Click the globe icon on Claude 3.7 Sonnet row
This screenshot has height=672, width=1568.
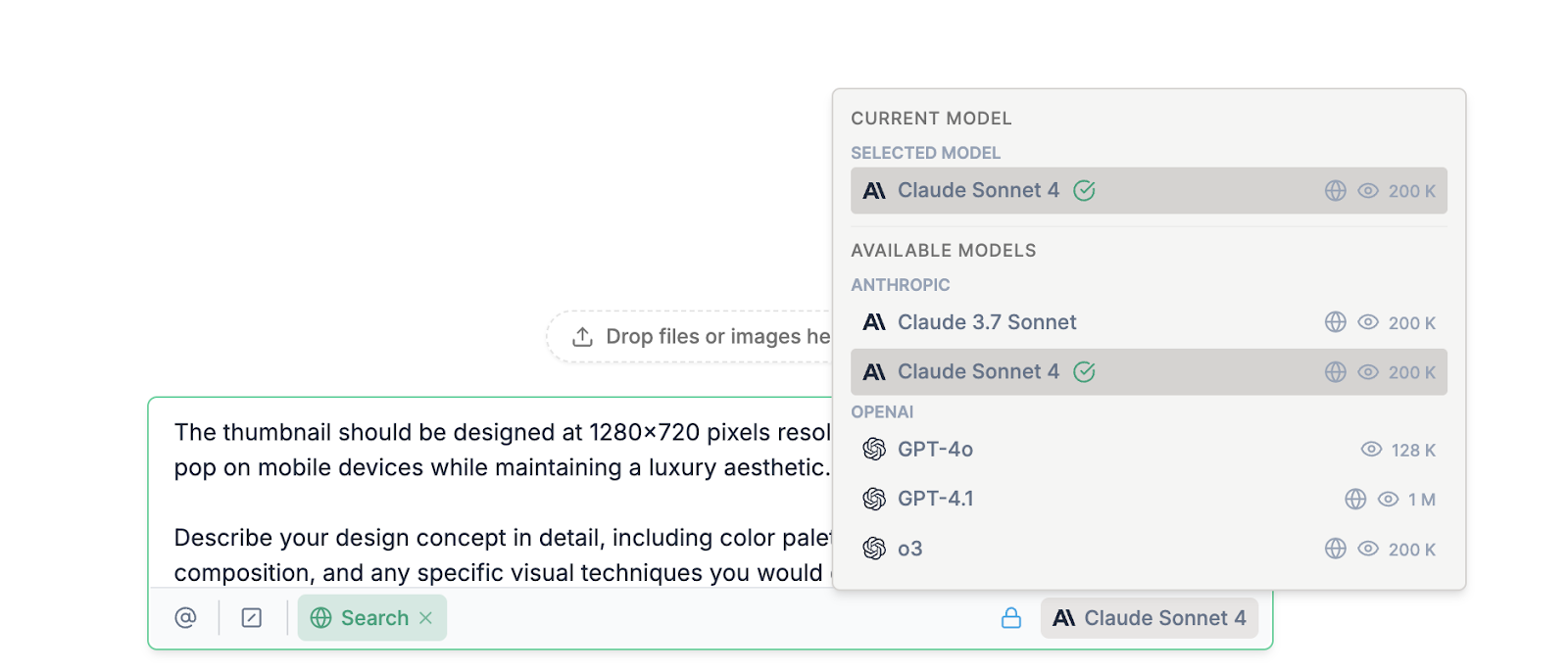click(1336, 322)
